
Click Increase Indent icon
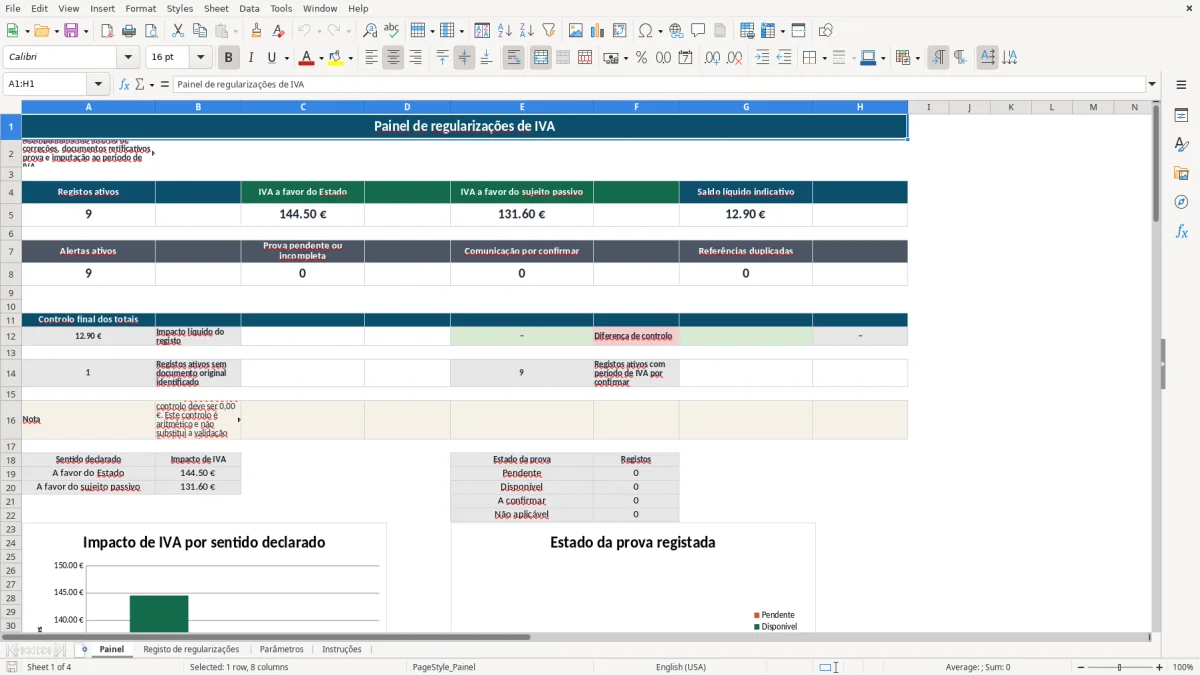(762, 58)
